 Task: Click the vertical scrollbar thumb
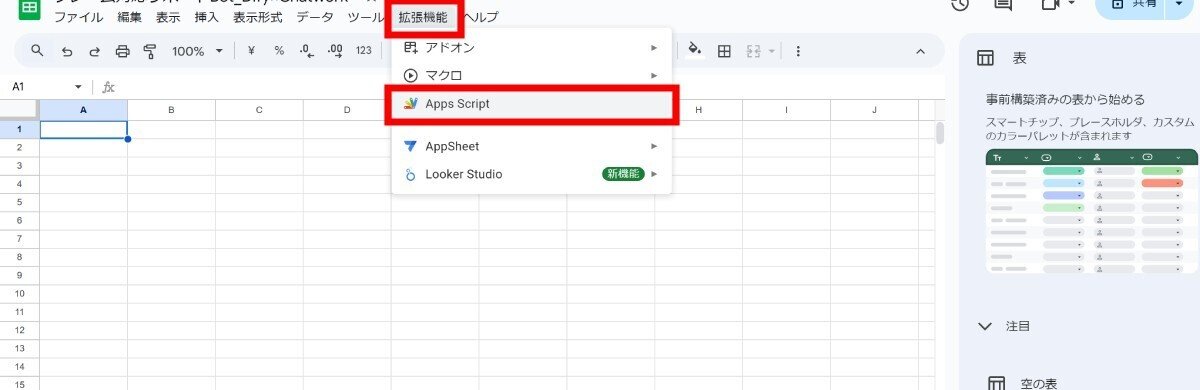tap(940, 134)
